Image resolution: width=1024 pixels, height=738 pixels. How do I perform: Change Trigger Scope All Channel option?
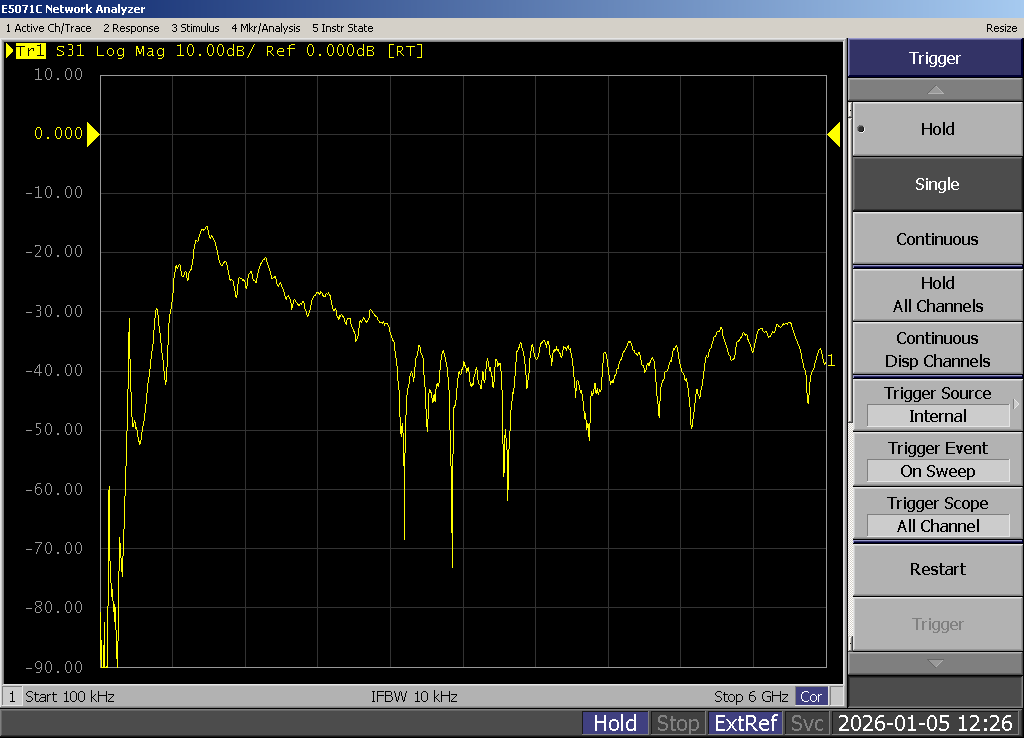(x=936, y=515)
